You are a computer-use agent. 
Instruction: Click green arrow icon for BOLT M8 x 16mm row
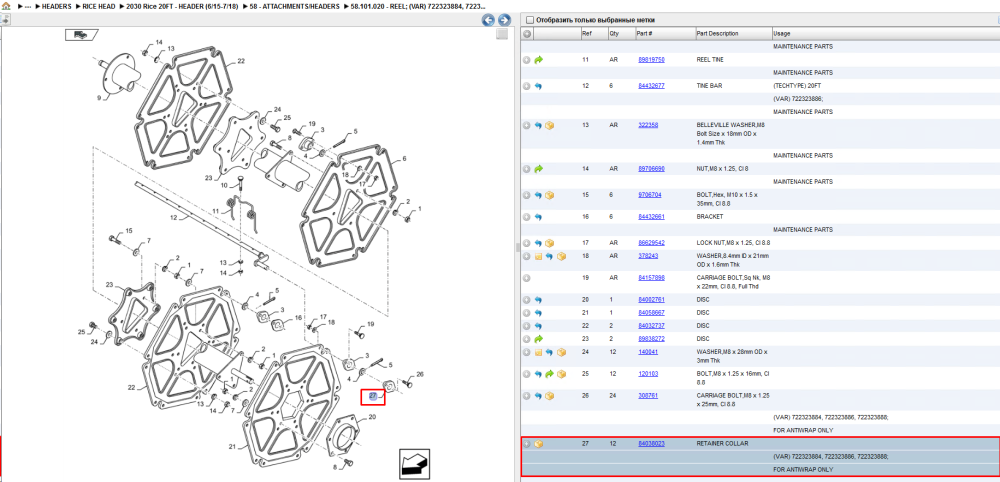point(550,374)
